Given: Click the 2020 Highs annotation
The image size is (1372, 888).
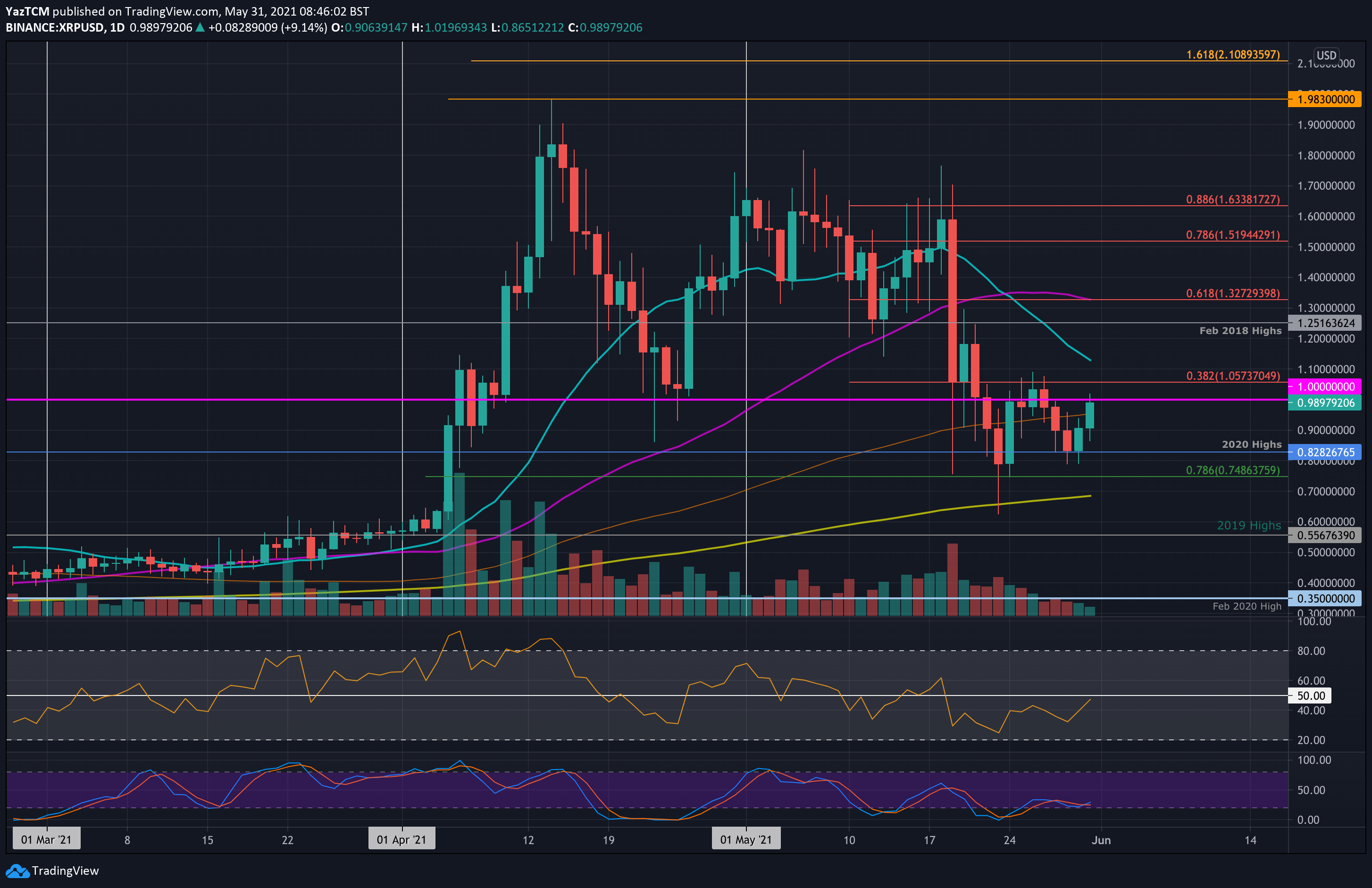Looking at the screenshot, I should point(1252,444).
